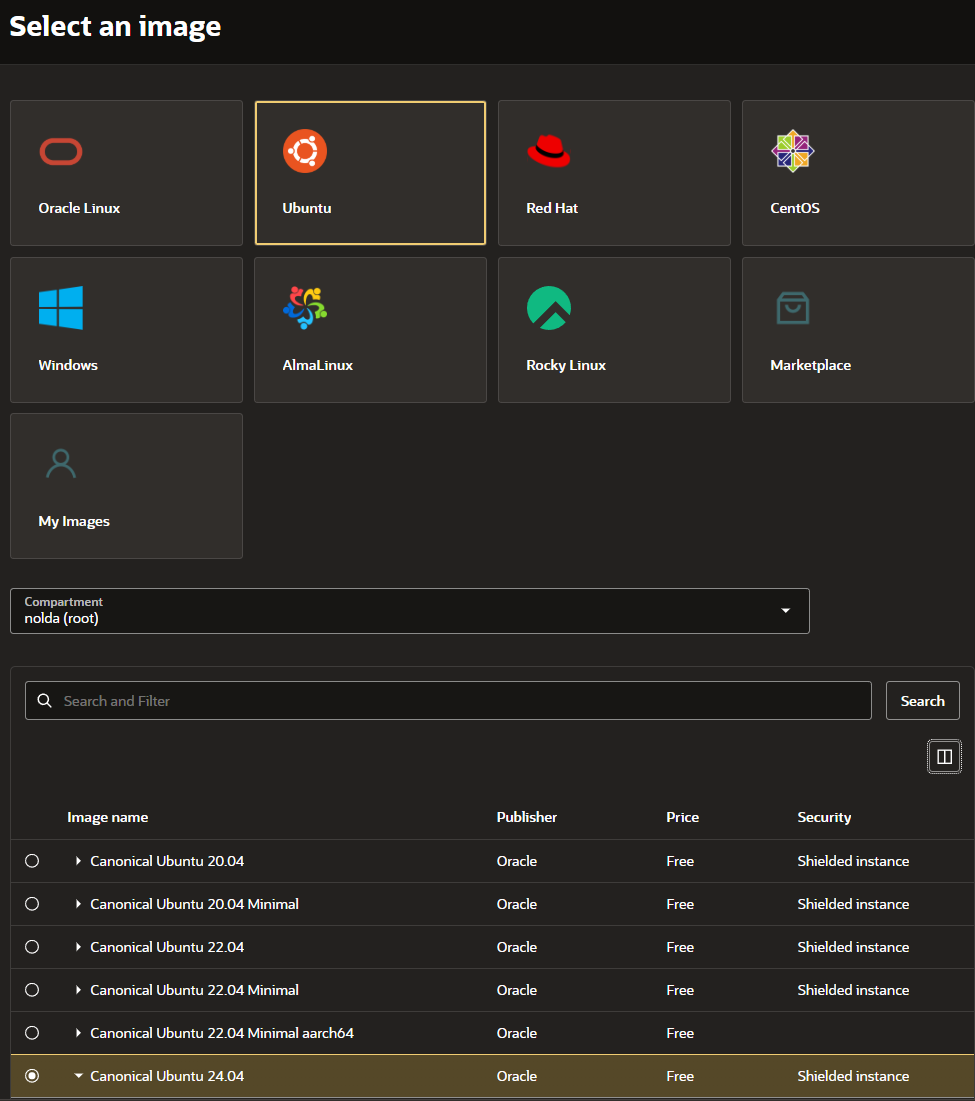Click the magnifier icon in search field
Screen dimensions: 975x1101
44,701
